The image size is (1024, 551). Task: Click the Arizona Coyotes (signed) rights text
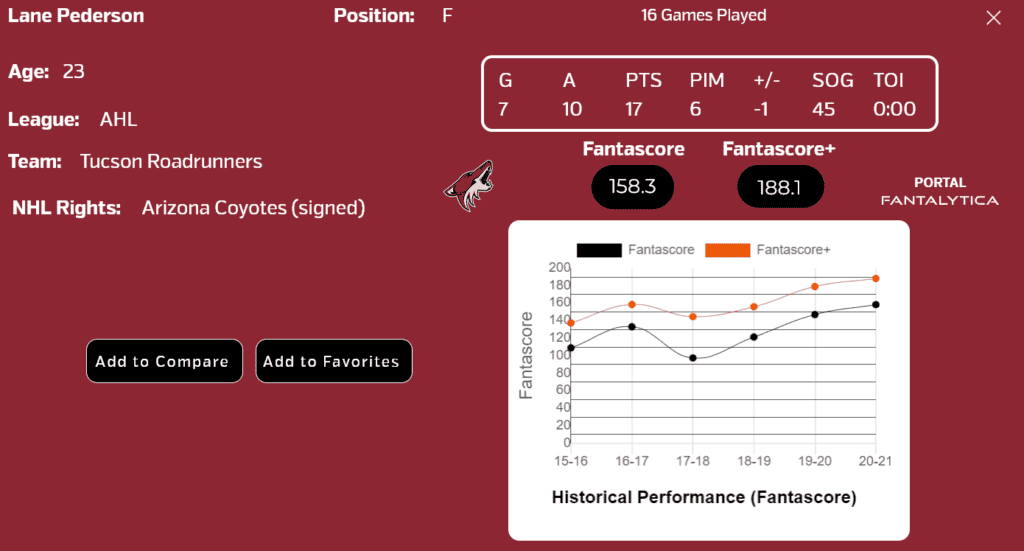pyautogui.click(x=253, y=208)
